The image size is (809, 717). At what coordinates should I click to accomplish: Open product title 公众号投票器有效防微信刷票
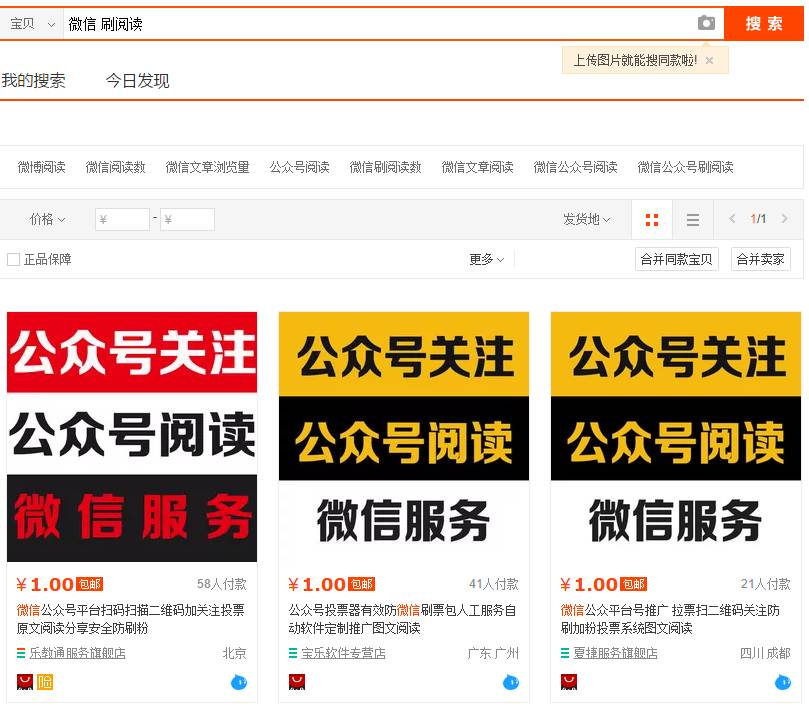pyautogui.click(x=402, y=620)
